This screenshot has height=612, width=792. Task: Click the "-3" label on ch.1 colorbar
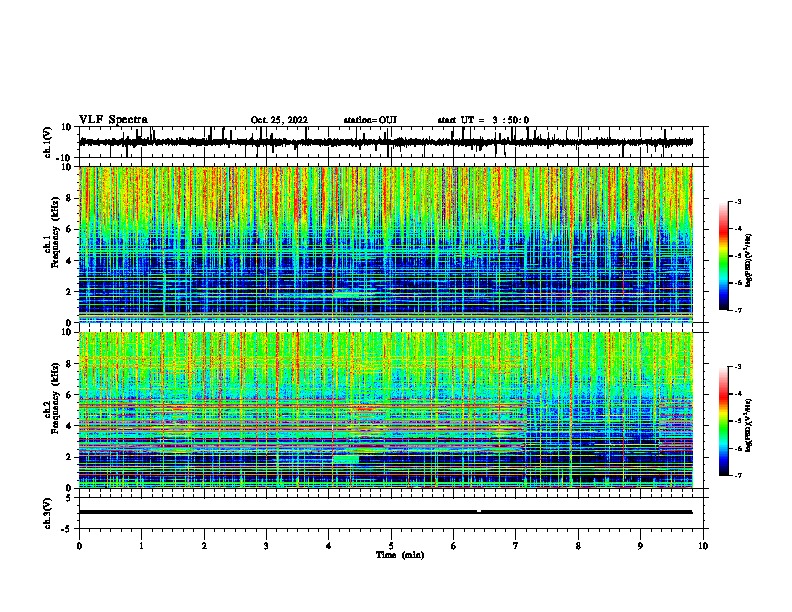tap(737, 202)
